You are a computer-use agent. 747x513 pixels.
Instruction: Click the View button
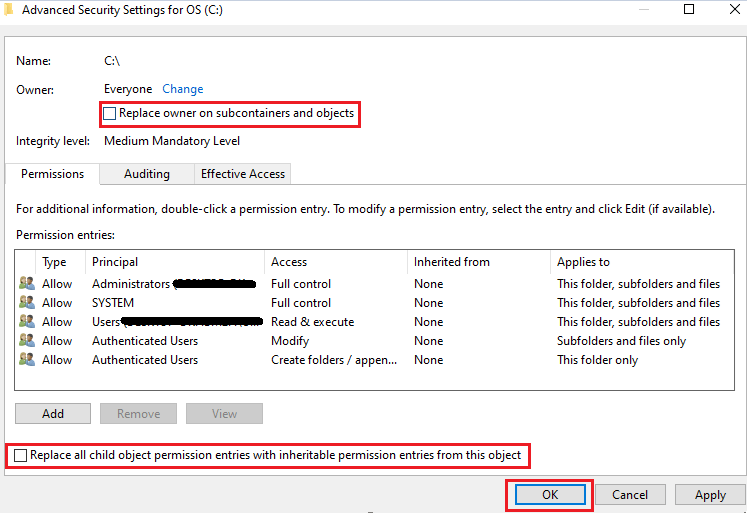click(x=224, y=413)
